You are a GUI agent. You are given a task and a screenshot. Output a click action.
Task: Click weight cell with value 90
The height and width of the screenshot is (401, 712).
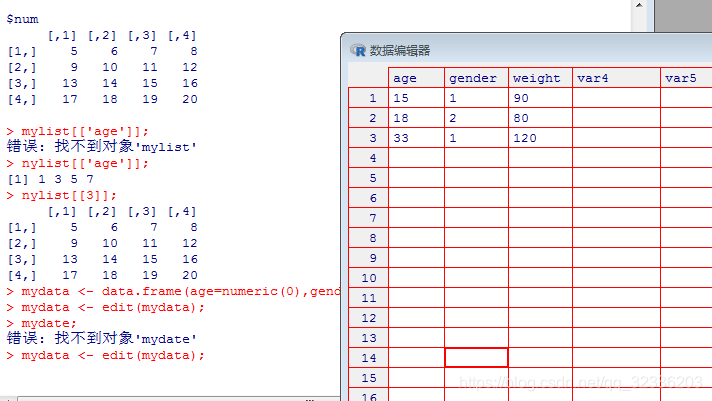[540, 98]
